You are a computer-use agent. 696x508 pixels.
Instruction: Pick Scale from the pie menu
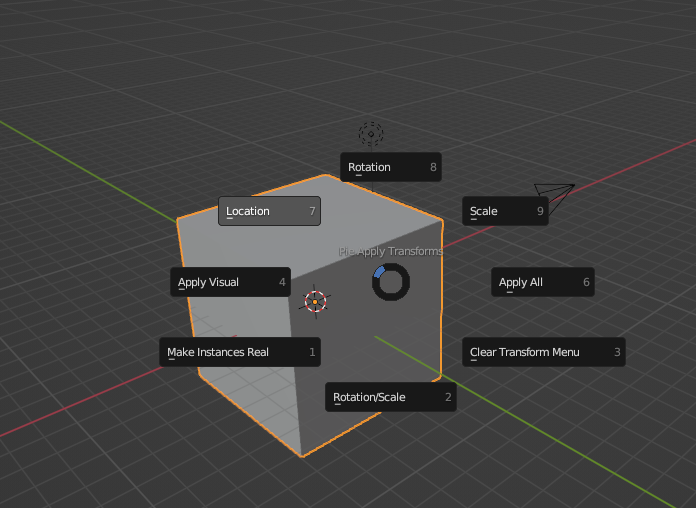point(505,211)
